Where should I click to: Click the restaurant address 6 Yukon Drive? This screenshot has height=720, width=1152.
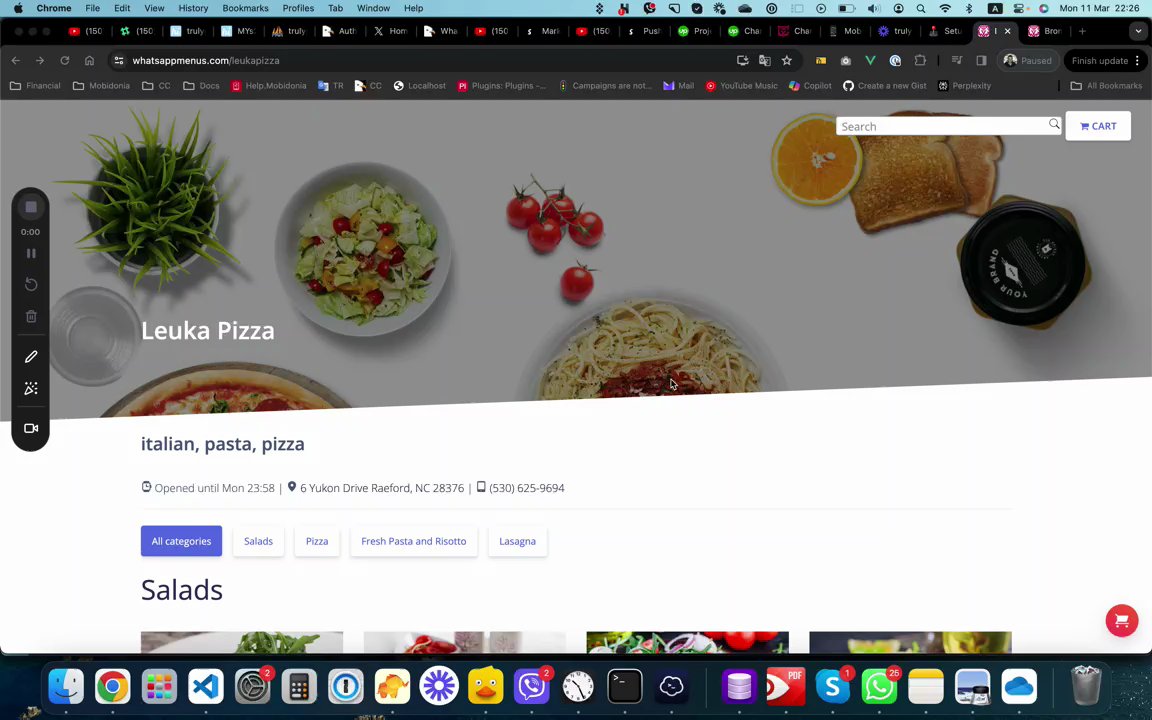(x=382, y=488)
